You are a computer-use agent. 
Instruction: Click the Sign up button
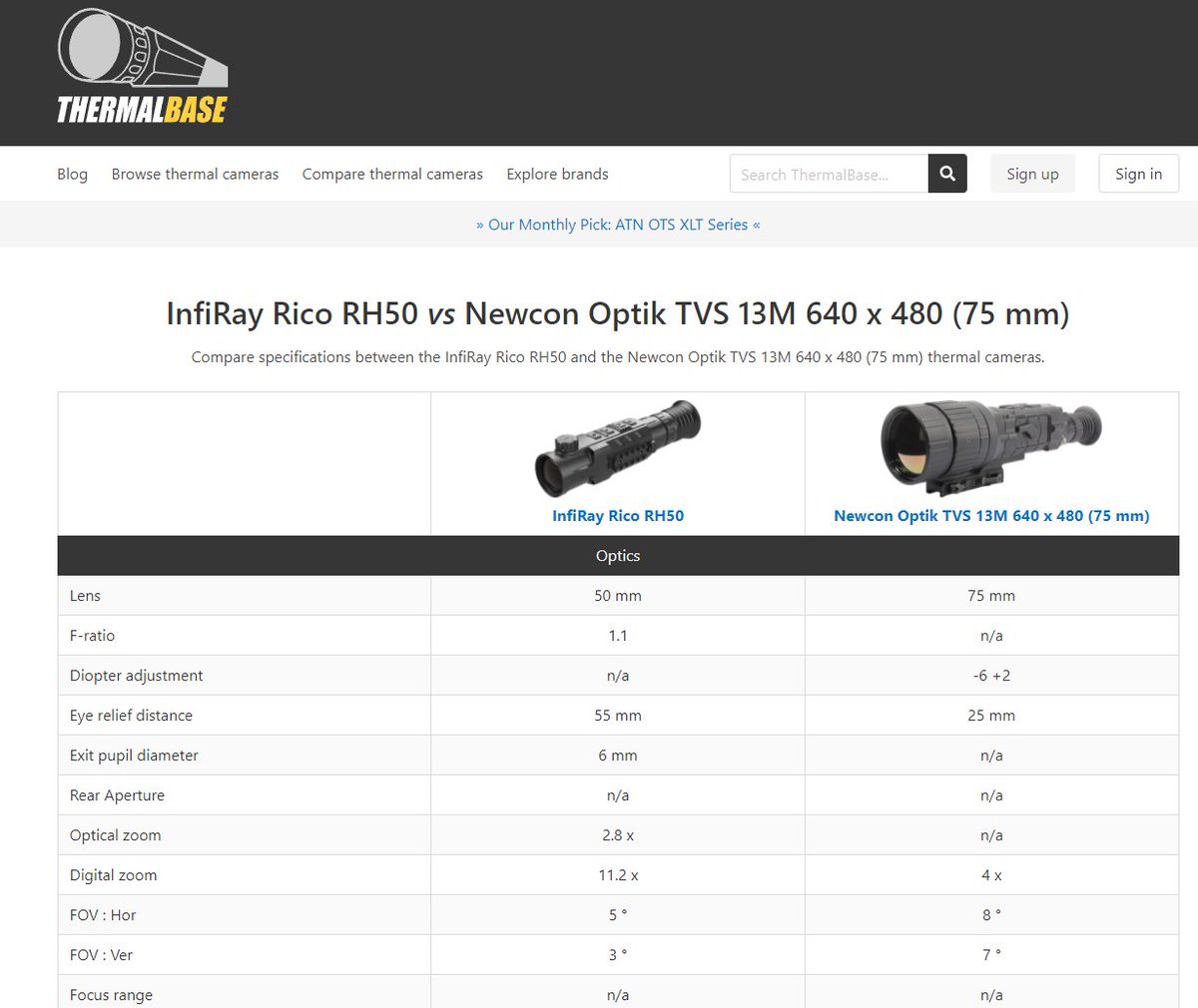(1032, 174)
